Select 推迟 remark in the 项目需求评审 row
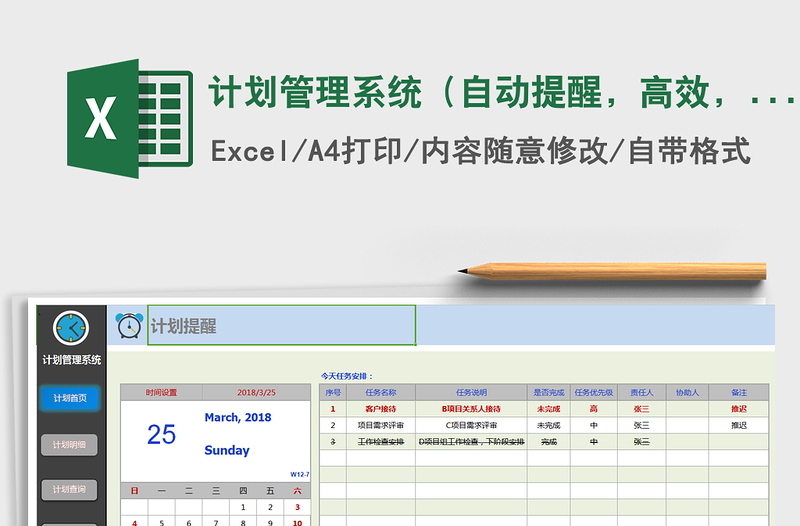Image resolution: width=800 pixels, height=526 pixels. (739, 425)
